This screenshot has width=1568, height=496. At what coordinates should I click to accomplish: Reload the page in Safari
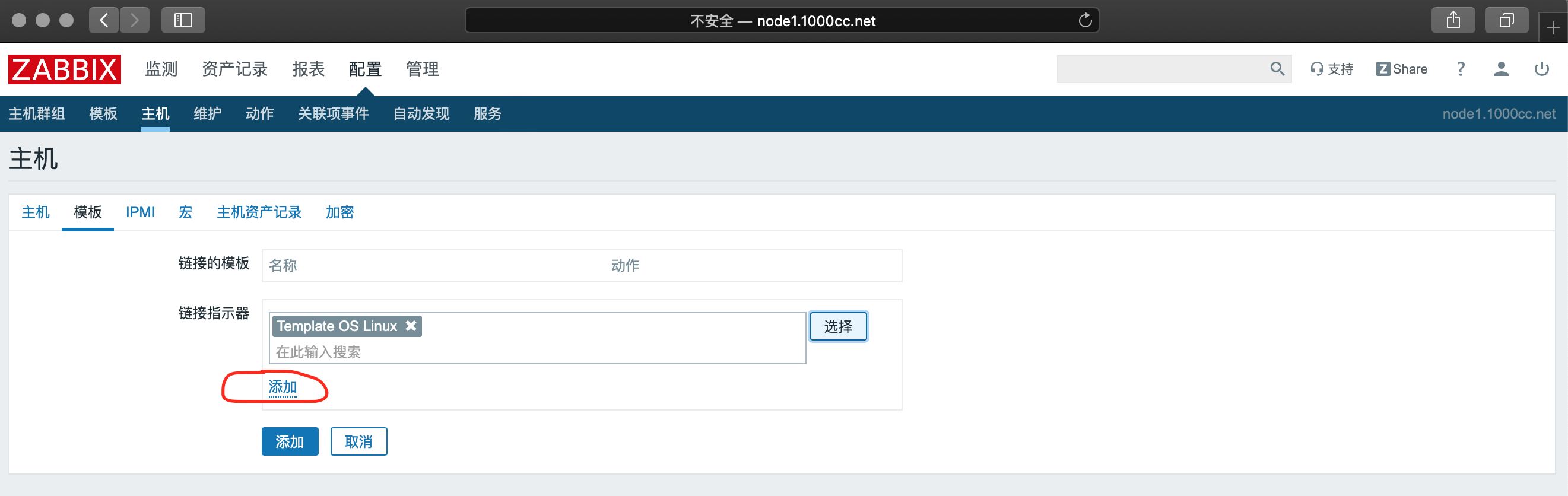(1085, 21)
